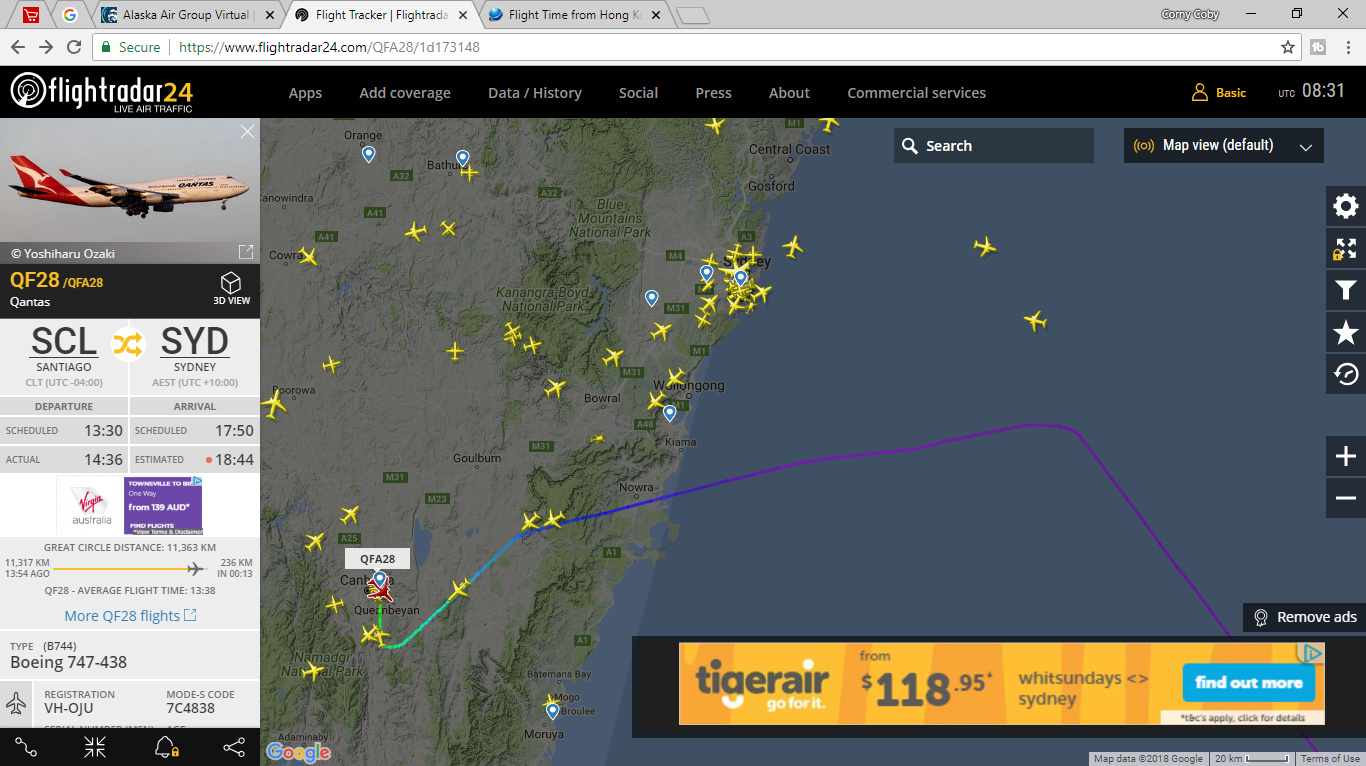Center map on aircraft icon in bottom bar
This screenshot has height=766, width=1366.
[95, 747]
